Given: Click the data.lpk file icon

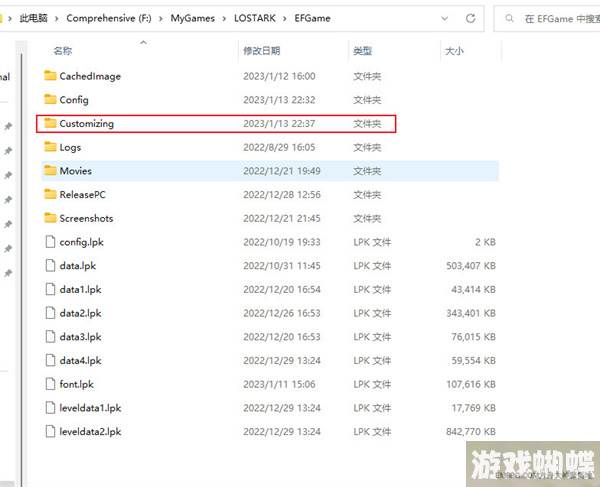Looking at the screenshot, I should click(x=50, y=265).
